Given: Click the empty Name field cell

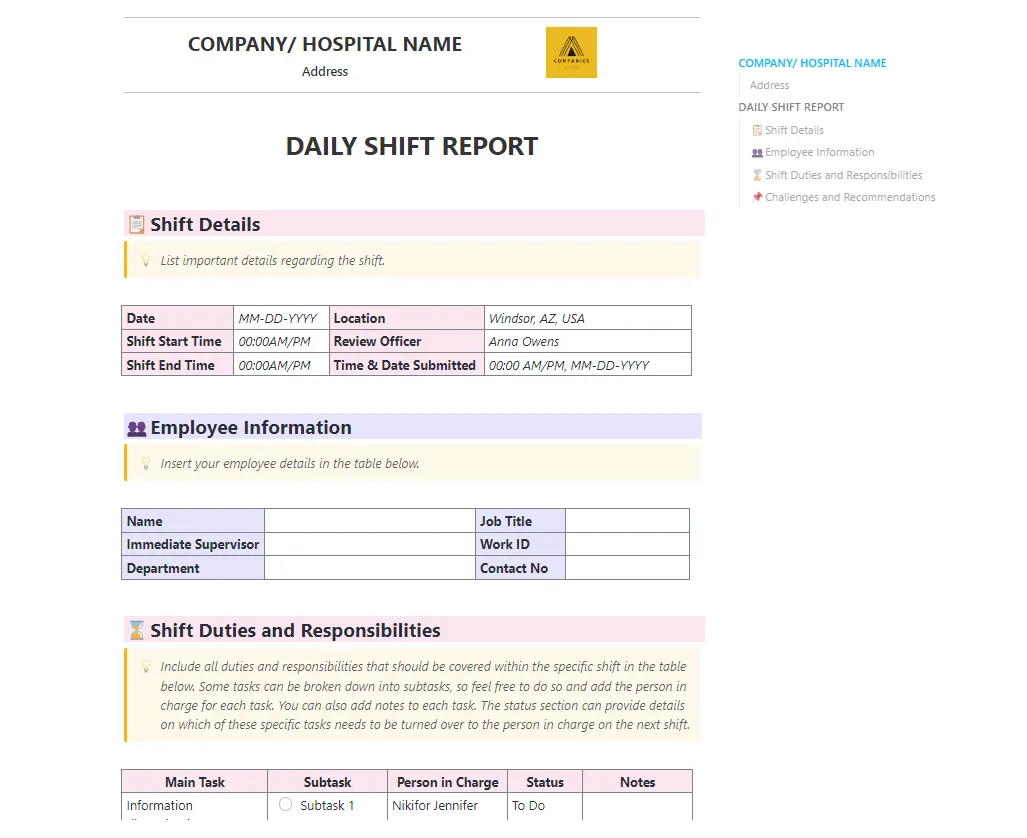Looking at the screenshot, I should pyautogui.click(x=369, y=521).
